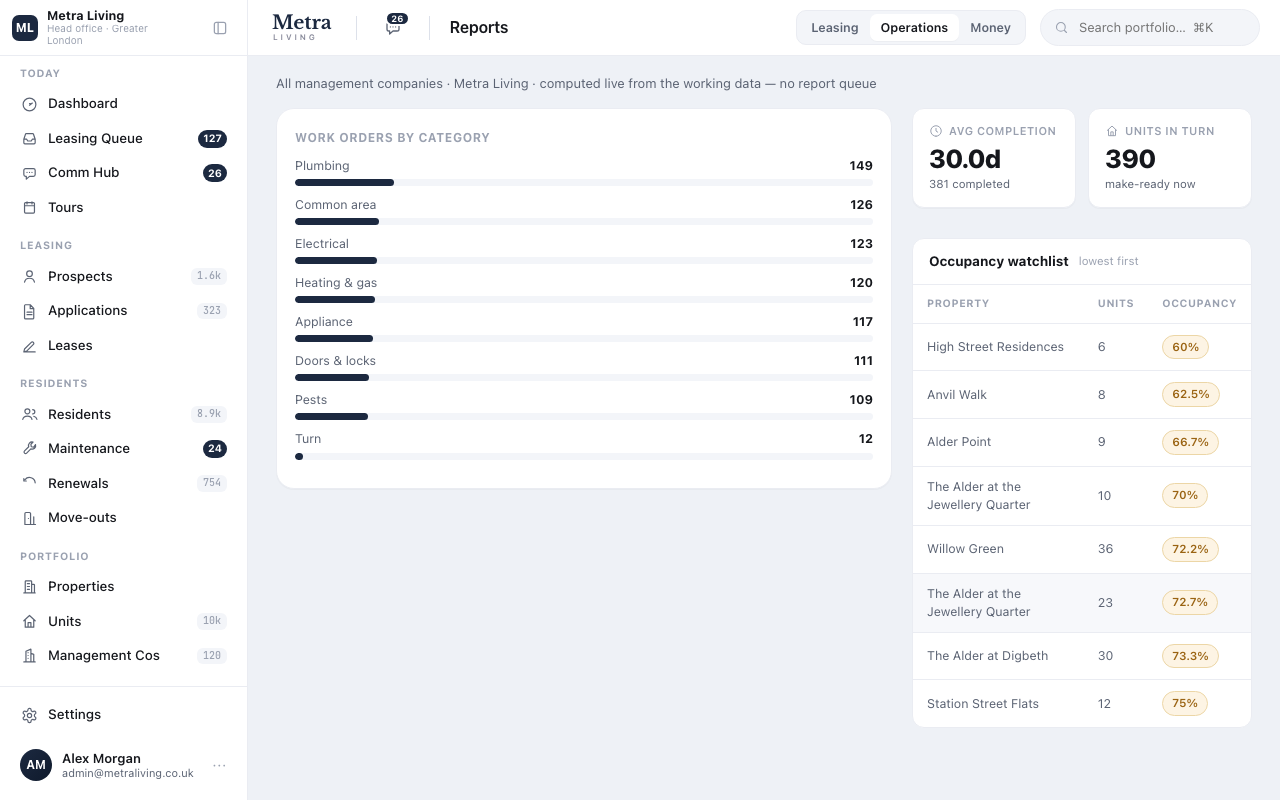
Task: Click the 70% occupancy badge
Action: tap(1185, 495)
